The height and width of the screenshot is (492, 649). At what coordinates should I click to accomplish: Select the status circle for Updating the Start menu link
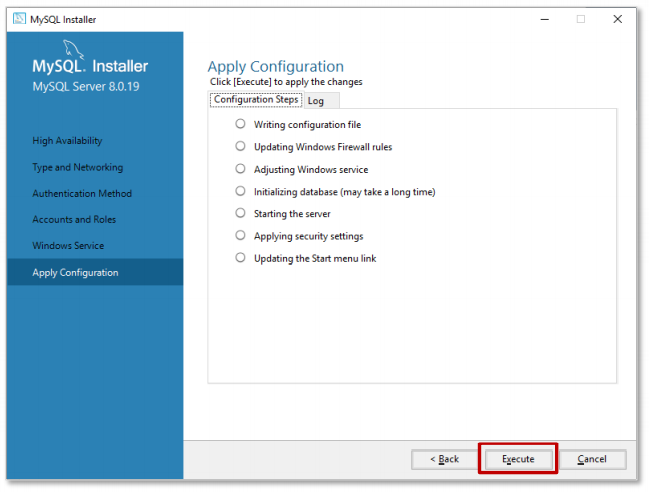point(240,258)
